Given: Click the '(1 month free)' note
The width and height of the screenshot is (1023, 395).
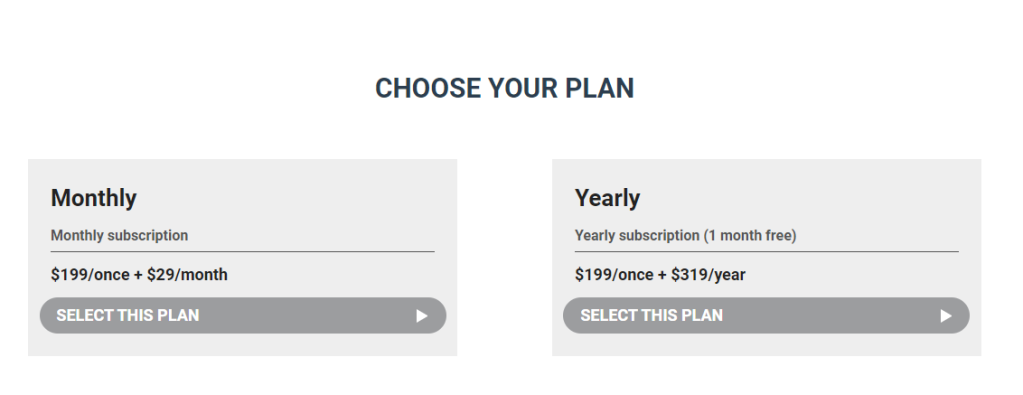Looking at the screenshot, I should [x=750, y=235].
